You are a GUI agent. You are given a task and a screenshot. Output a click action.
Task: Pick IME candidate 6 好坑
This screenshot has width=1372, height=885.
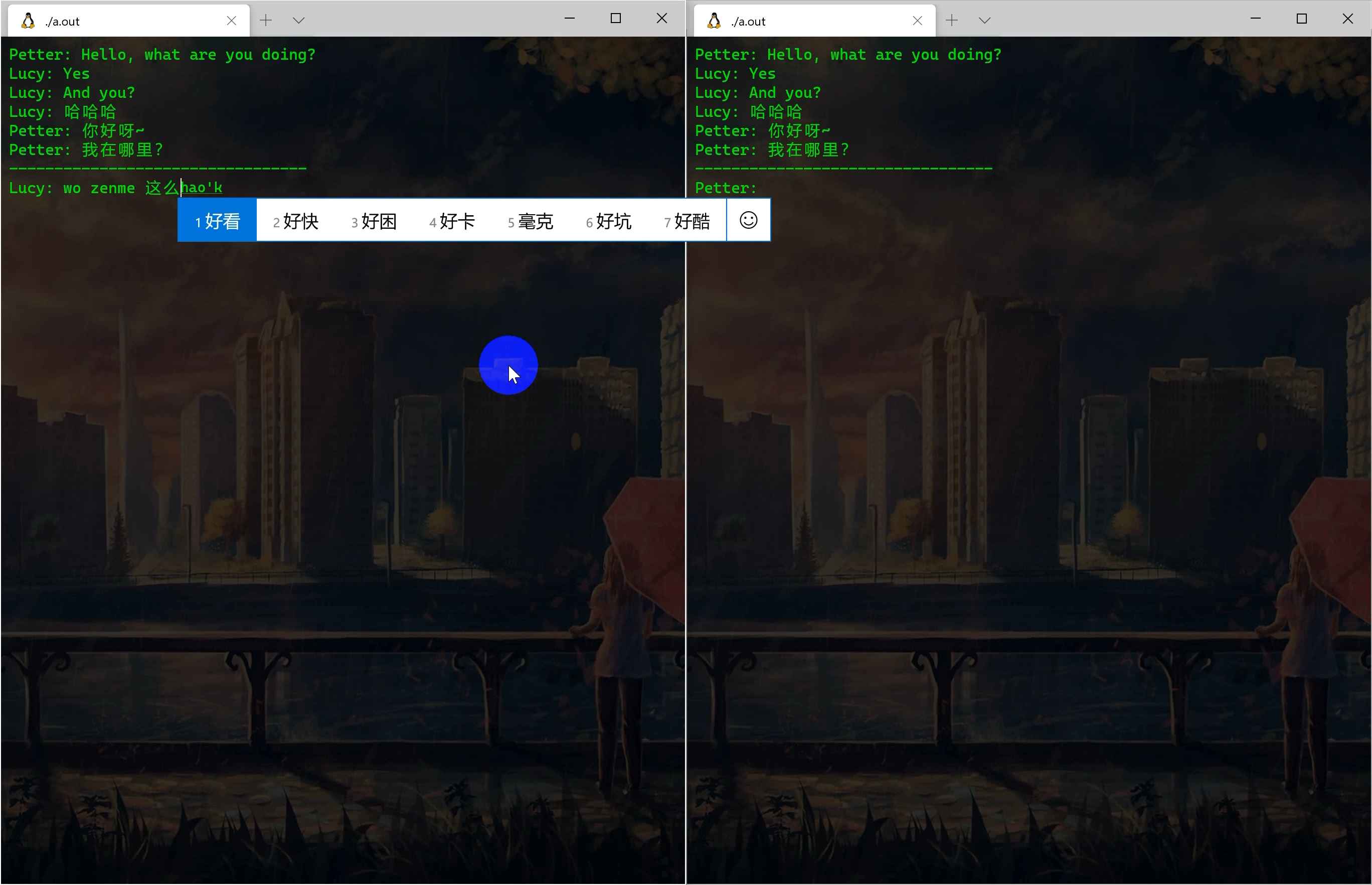608,221
